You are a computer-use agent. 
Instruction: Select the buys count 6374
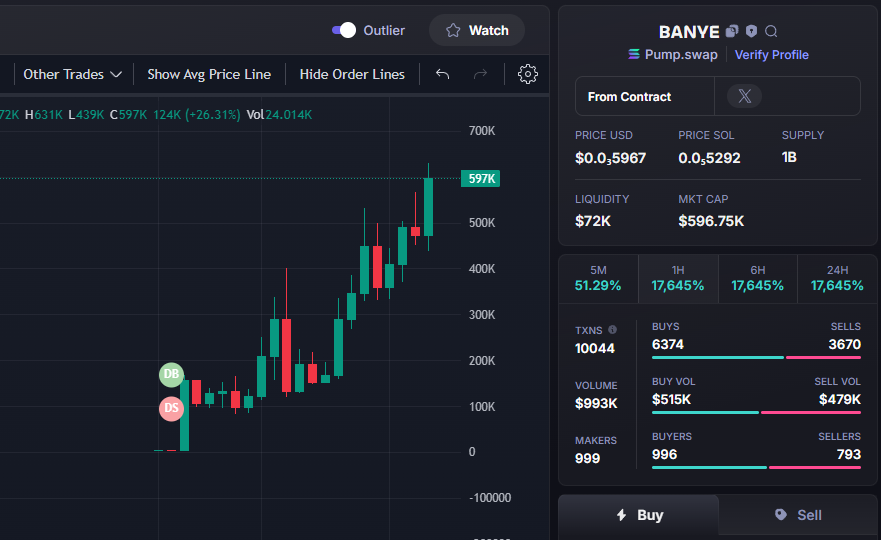(667, 344)
